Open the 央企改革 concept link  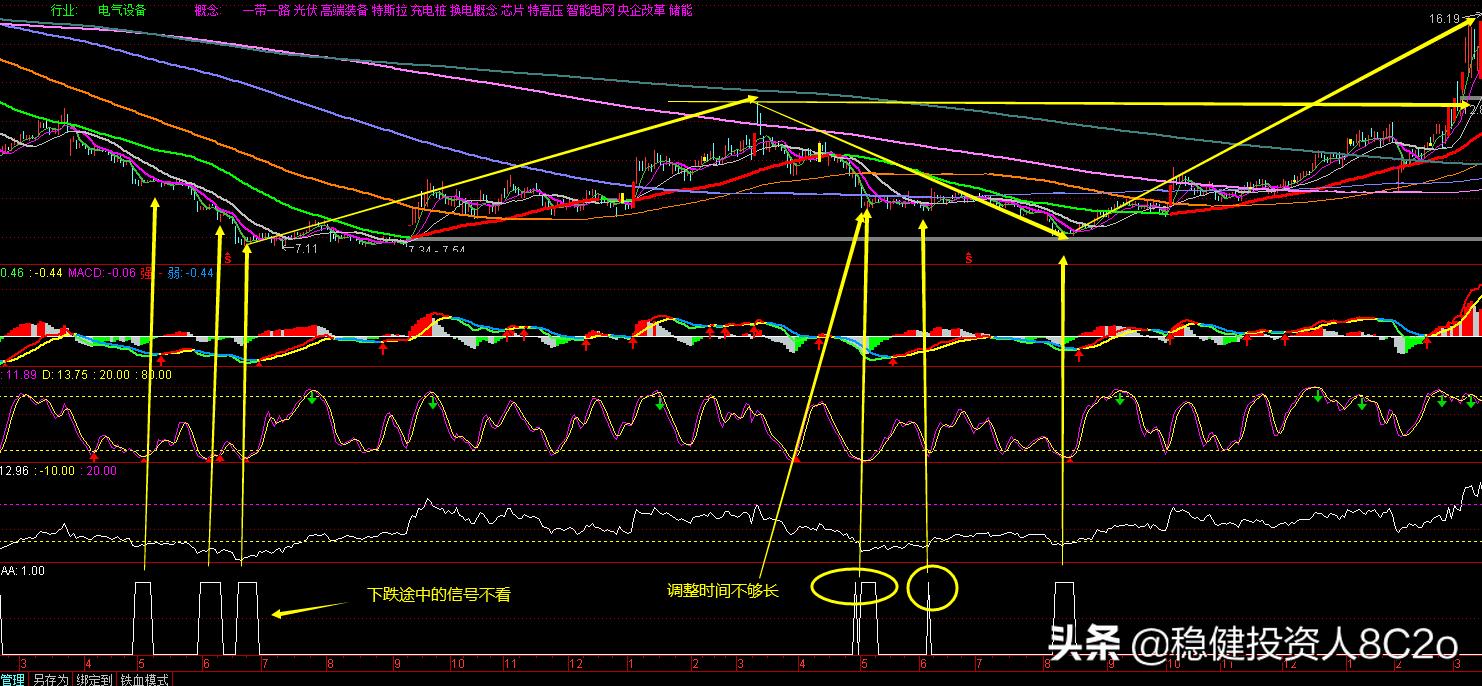tap(641, 10)
